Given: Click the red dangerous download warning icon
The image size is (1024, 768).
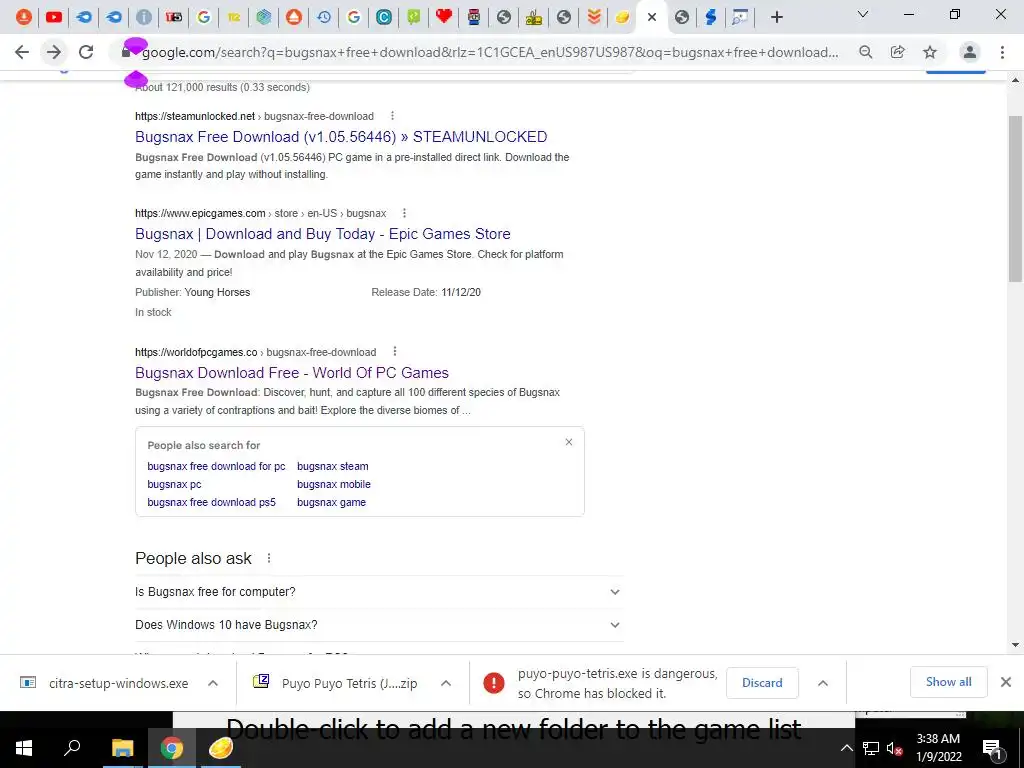Looking at the screenshot, I should pos(494,683).
